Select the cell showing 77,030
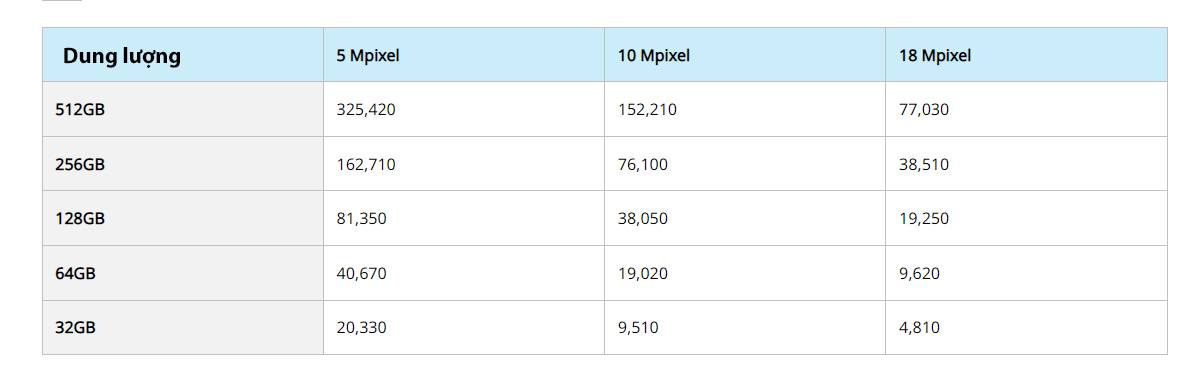Image resolution: width=1197 pixels, height=386 pixels. tap(1026, 109)
